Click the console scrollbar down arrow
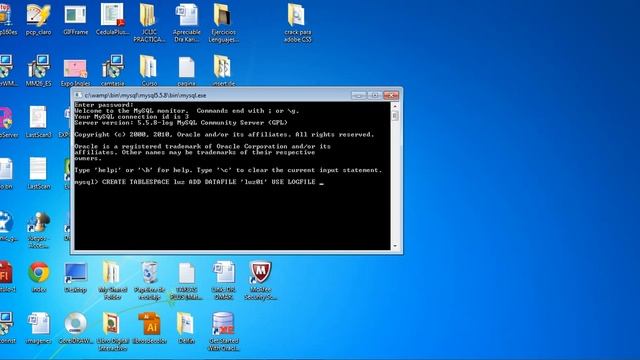Viewport: 640px width, 360px height. click(395, 246)
